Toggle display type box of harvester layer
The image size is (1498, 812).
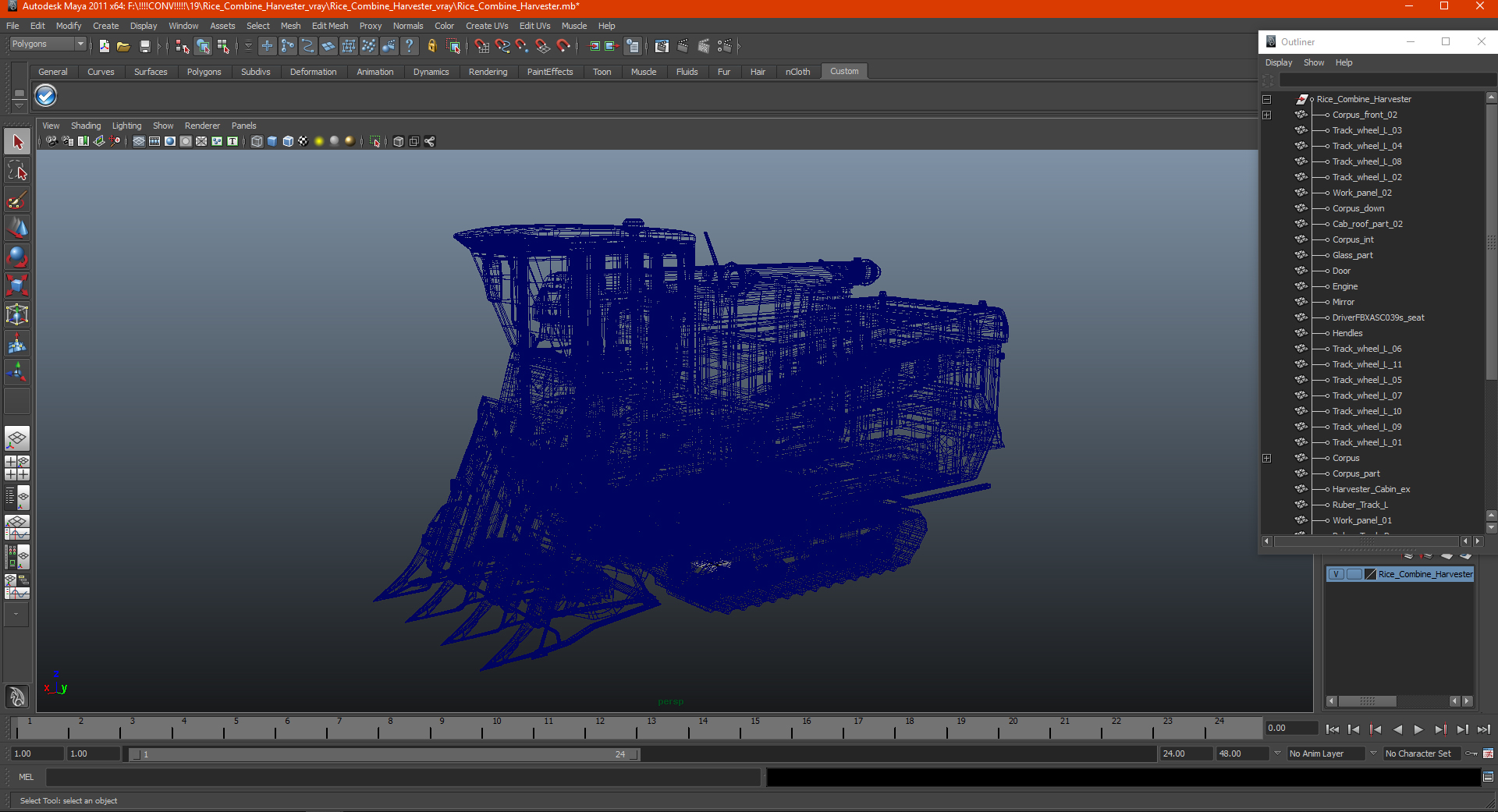click(x=1354, y=574)
